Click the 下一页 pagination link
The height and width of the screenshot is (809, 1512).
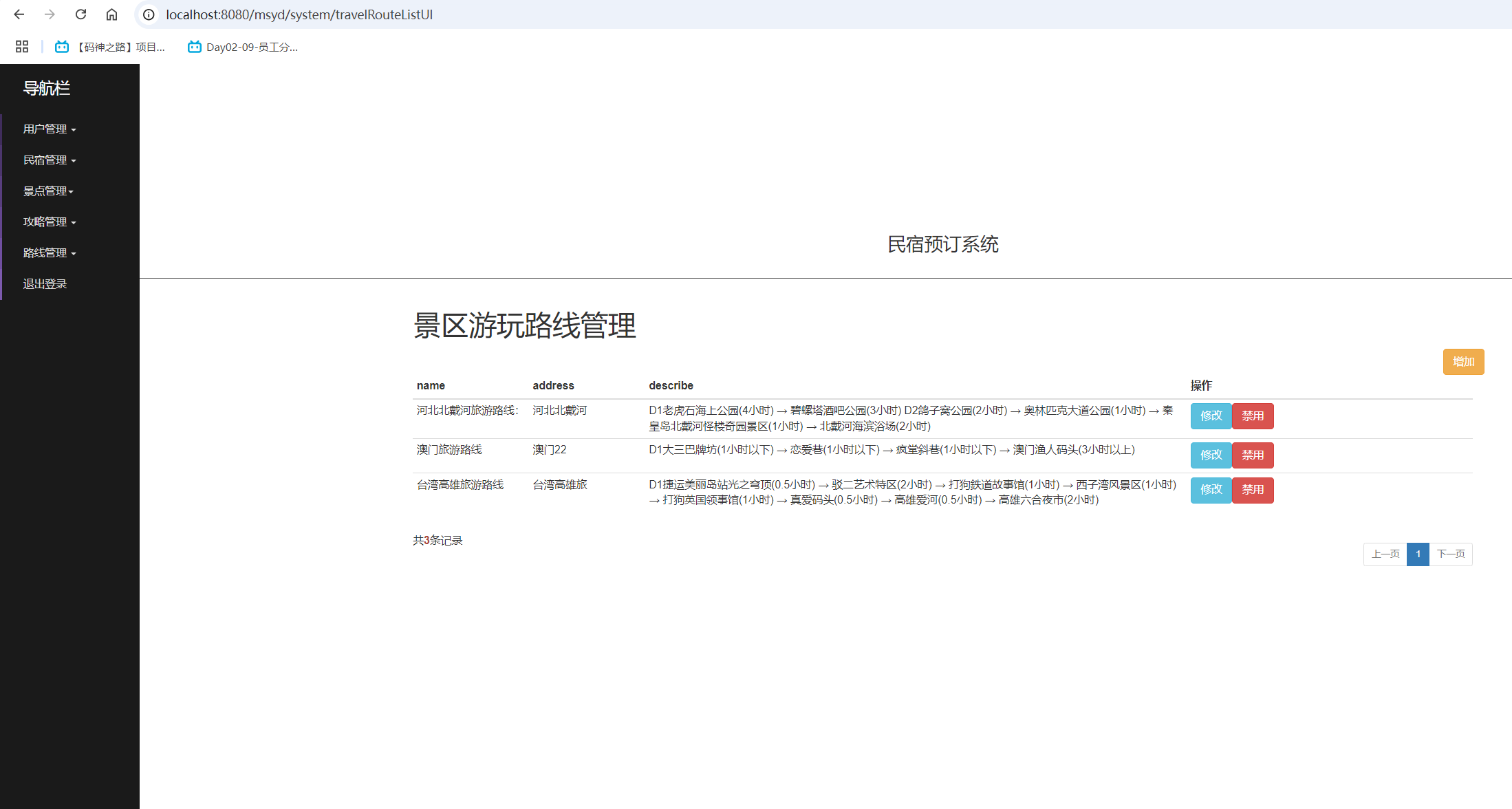[1451, 554]
